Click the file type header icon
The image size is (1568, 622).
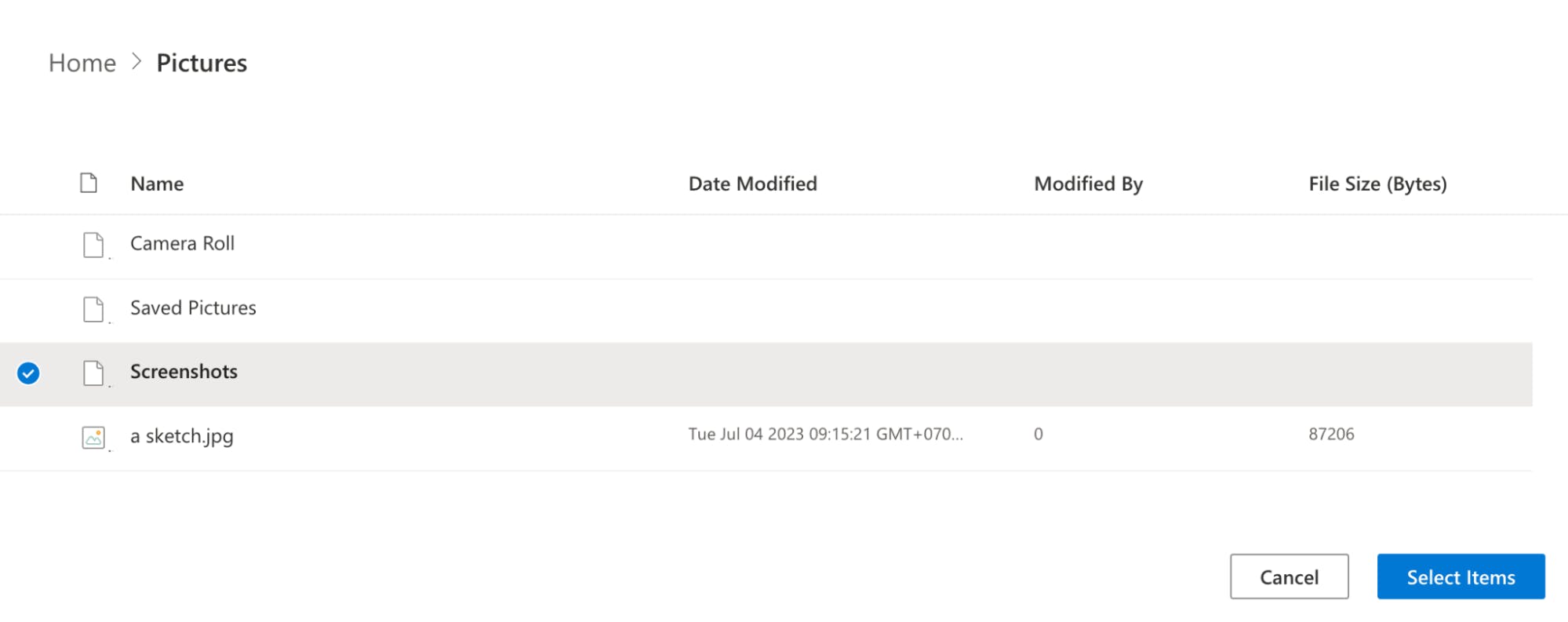tap(89, 184)
